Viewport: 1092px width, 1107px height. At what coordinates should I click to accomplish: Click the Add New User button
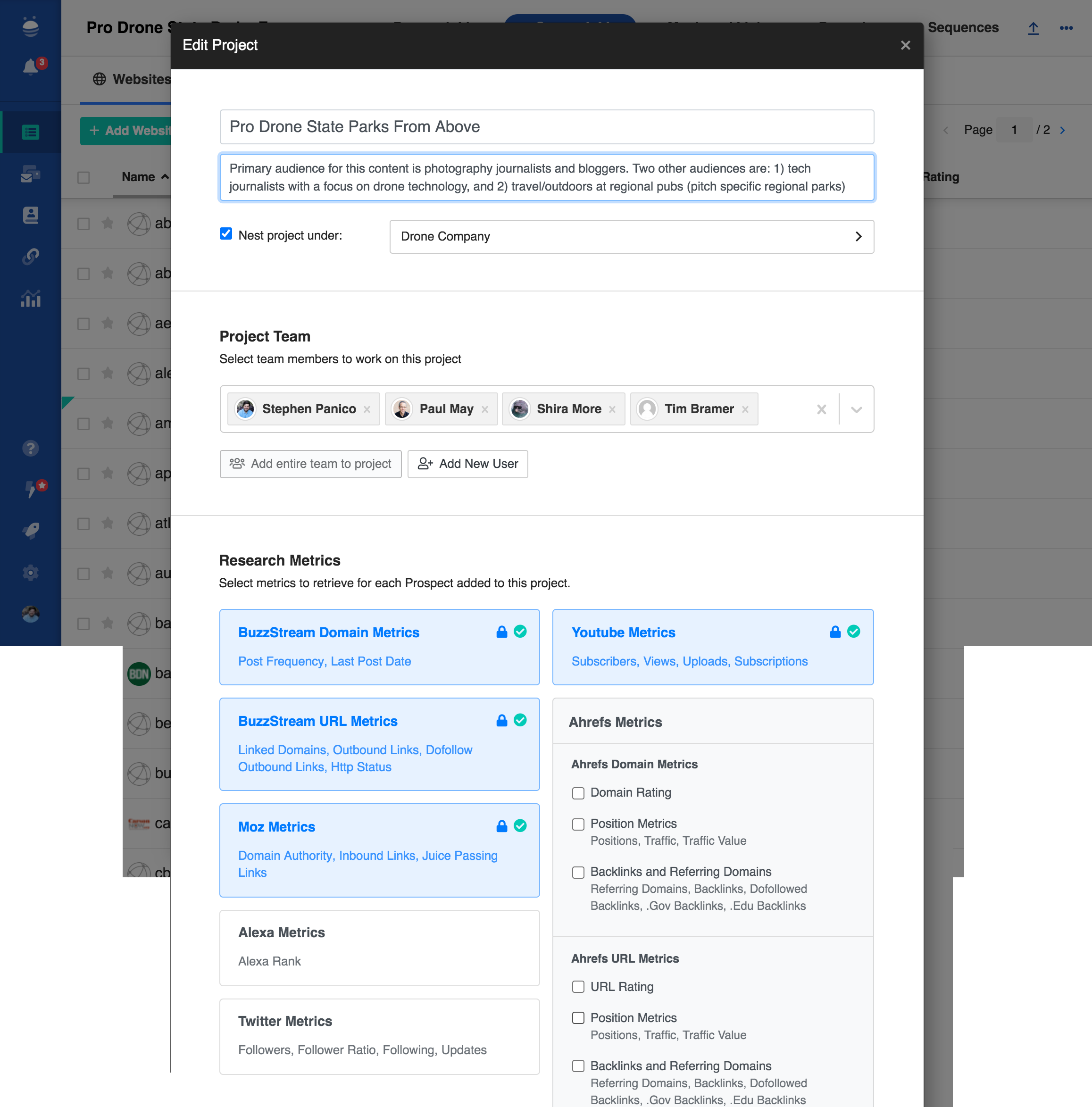tap(467, 464)
